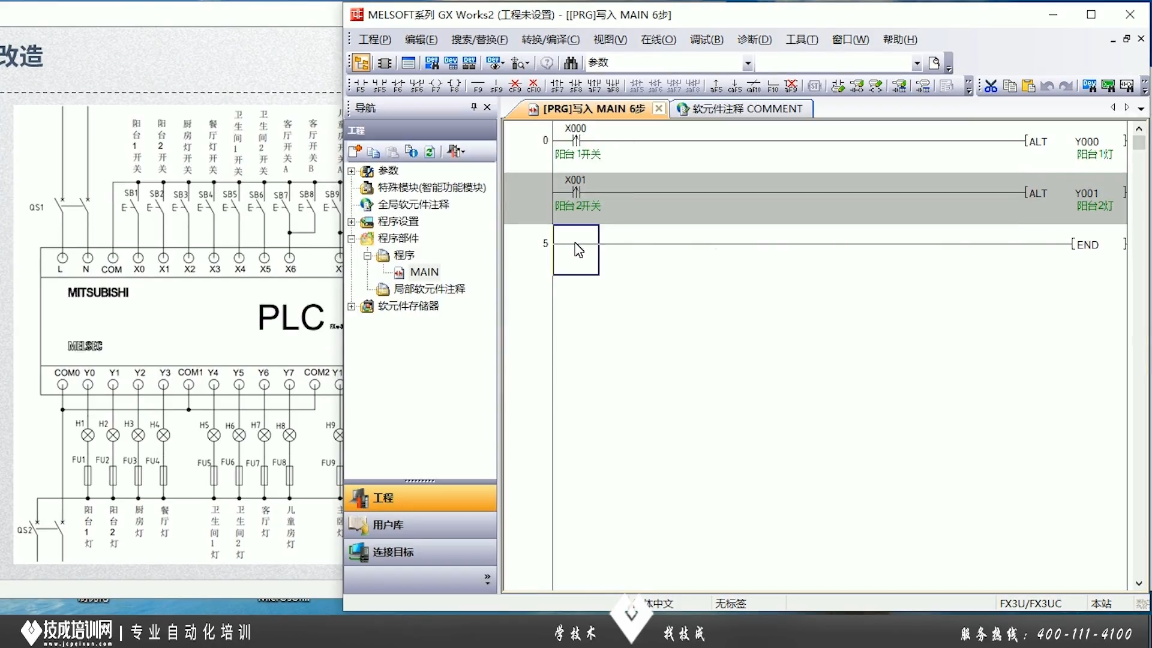Click the Paste clipboard icon in toolbar

click(1028, 87)
